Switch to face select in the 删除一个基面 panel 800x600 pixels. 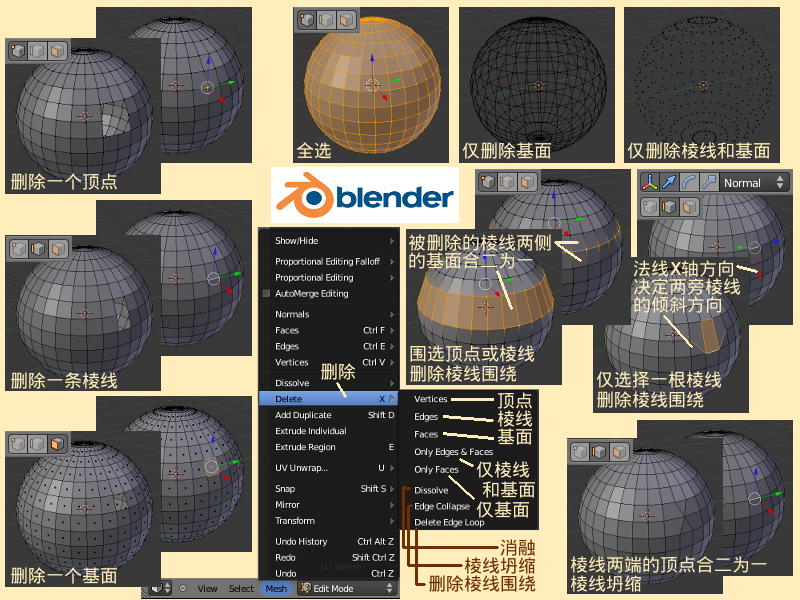coord(57,444)
